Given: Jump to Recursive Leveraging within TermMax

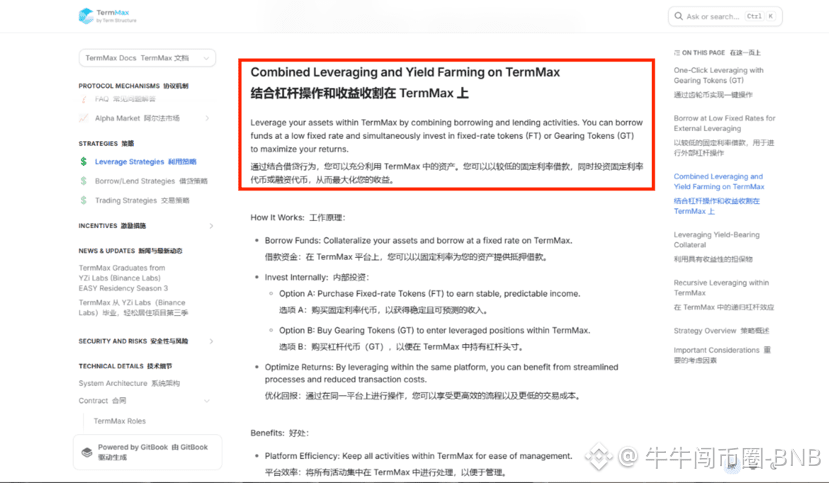Looking at the screenshot, I should pos(724,295).
